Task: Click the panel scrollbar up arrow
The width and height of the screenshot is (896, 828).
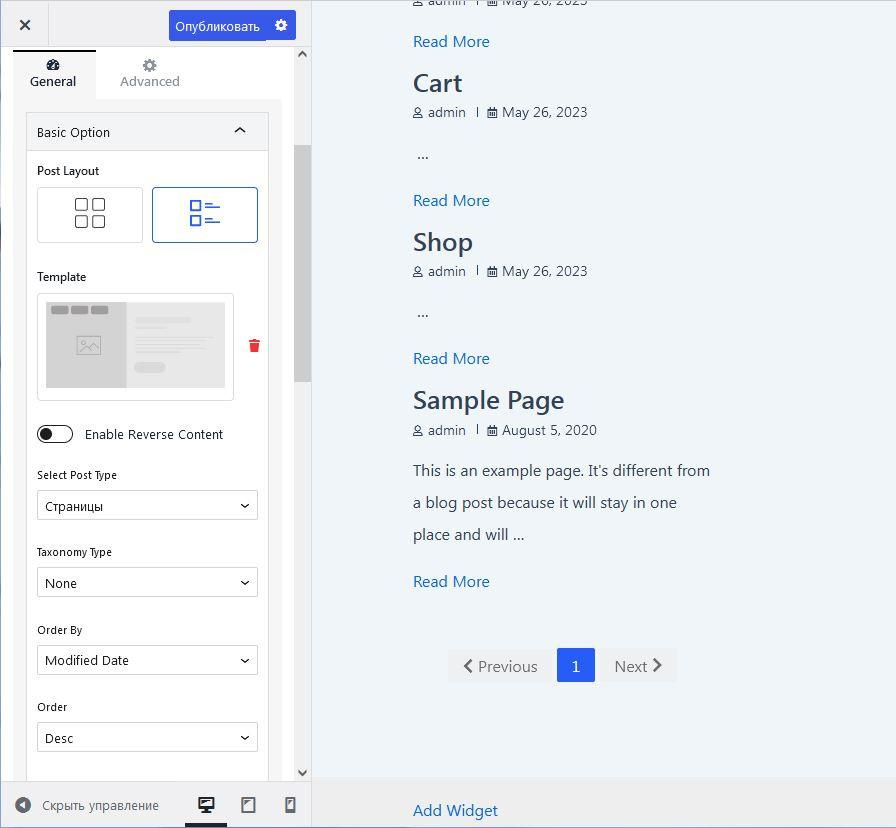Action: (x=303, y=54)
